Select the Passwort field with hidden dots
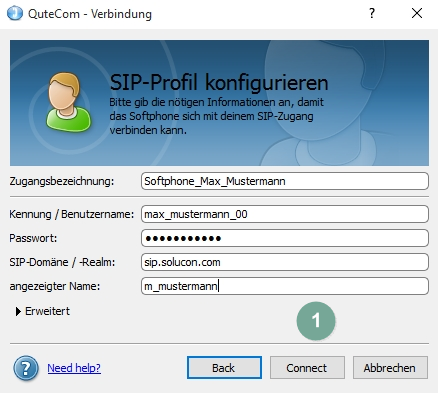Viewport: 438px width, 393px height. 285,238
